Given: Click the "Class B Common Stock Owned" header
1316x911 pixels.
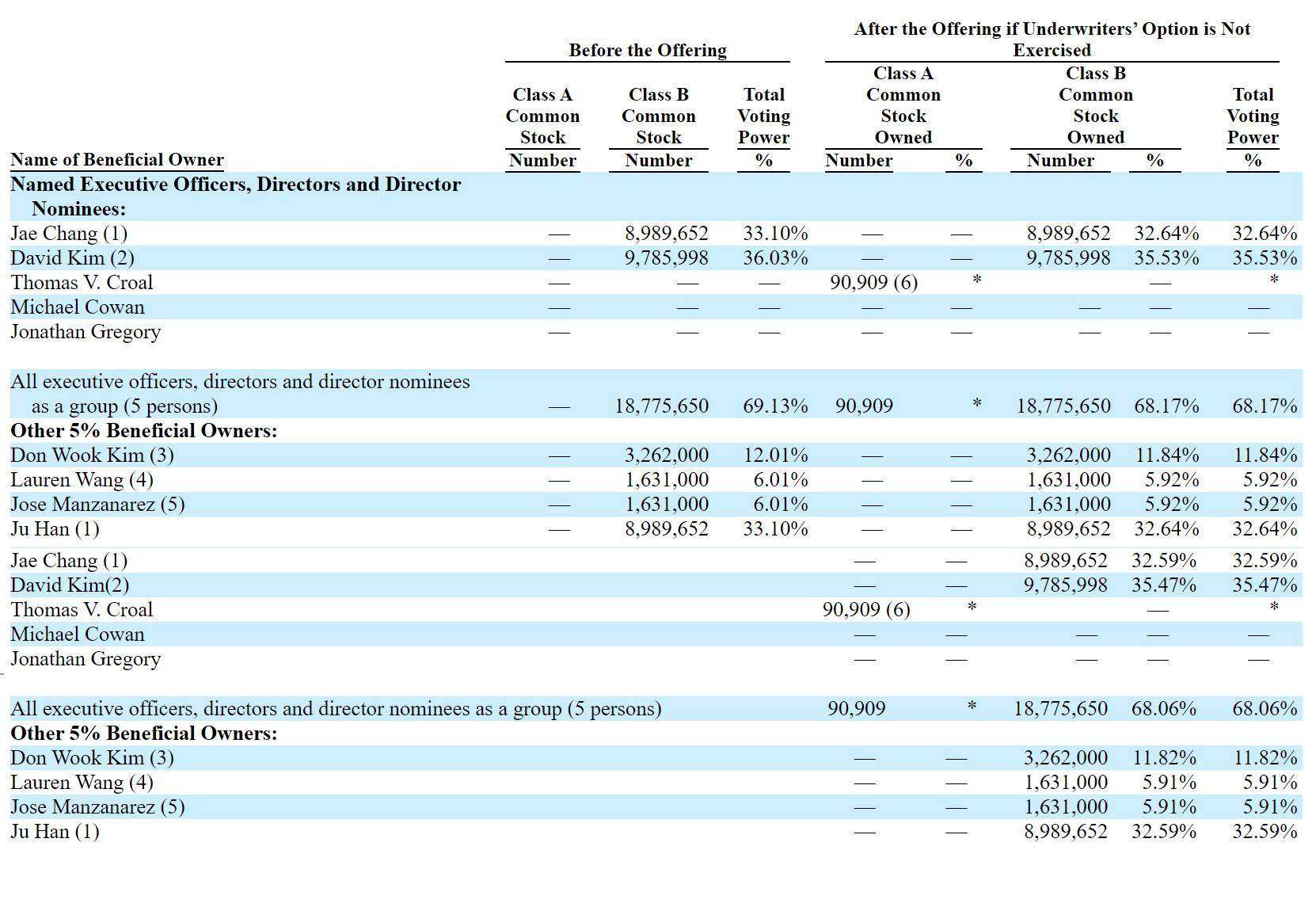Looking at the screenshot, I should 1095,105.
